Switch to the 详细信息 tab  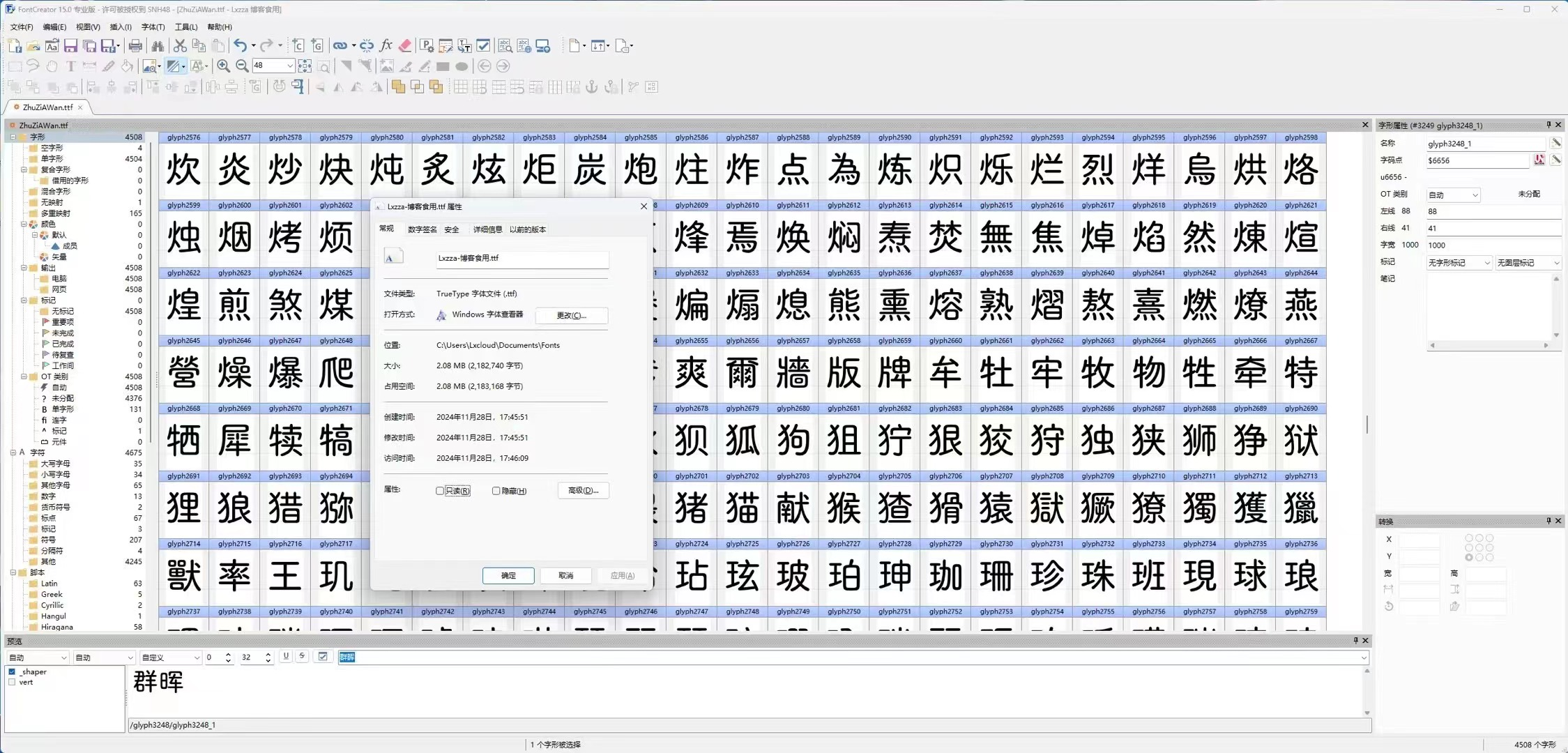[487, 229]
